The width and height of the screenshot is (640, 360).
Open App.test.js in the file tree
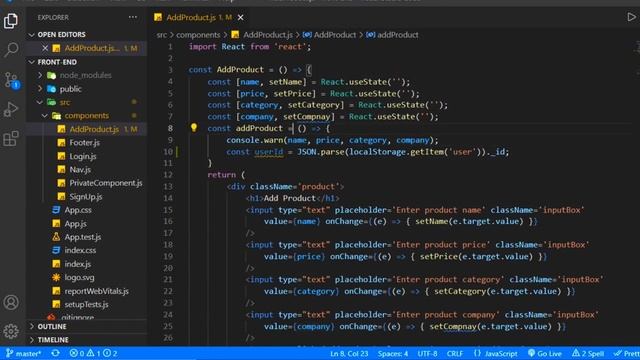(x=82, y=237)
